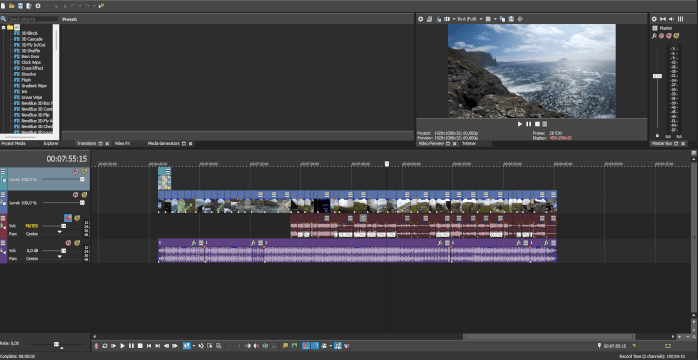The image size is (698, 360).
Task: Switch to the Video Preview tab
Action: pos(432,144)
